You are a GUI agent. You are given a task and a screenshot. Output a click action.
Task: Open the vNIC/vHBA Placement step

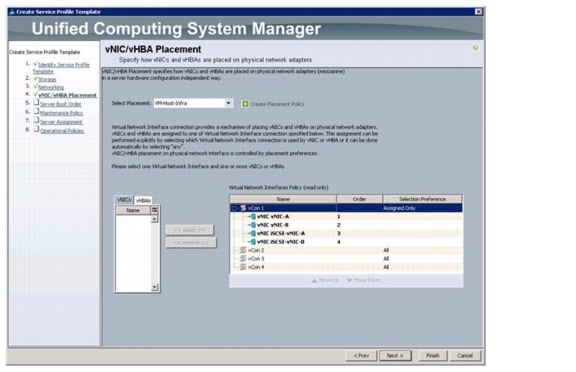coord(68,95)
